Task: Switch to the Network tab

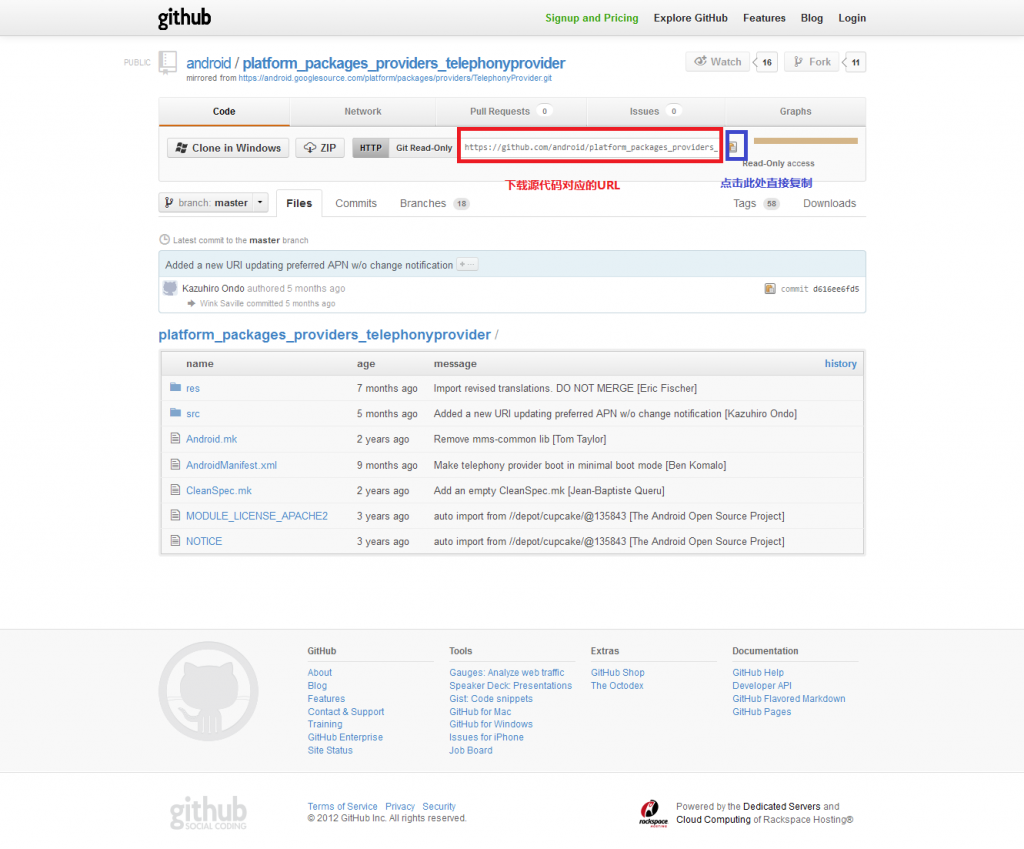Action: (363, 112)
